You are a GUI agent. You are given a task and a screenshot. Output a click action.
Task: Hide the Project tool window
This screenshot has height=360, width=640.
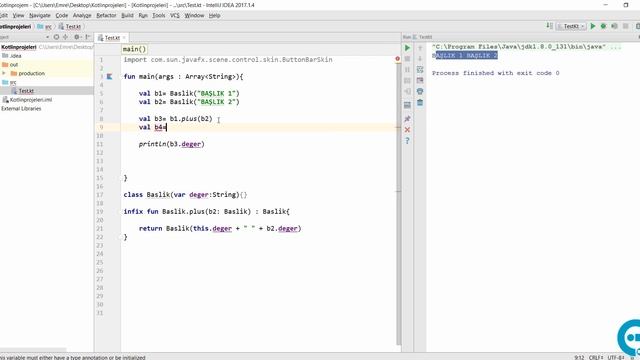click(x=87, y=37)
